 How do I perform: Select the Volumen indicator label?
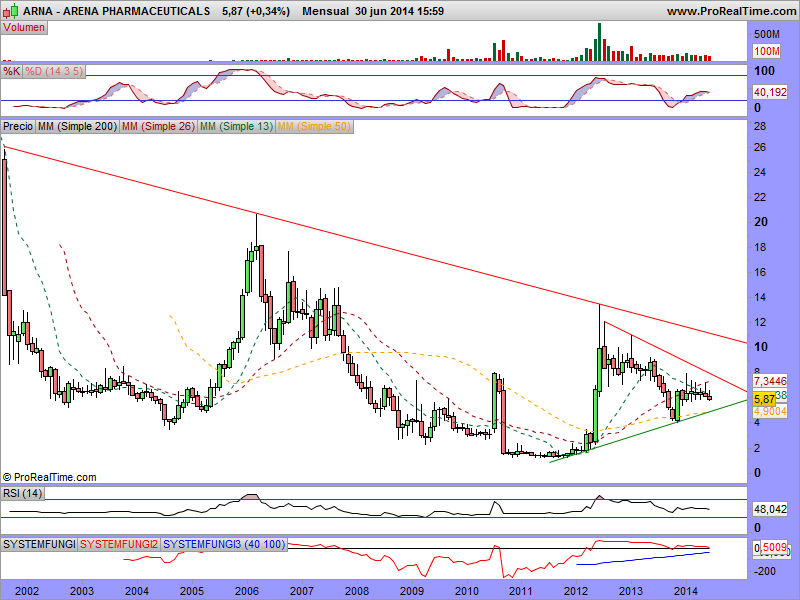tap(24, 28)
